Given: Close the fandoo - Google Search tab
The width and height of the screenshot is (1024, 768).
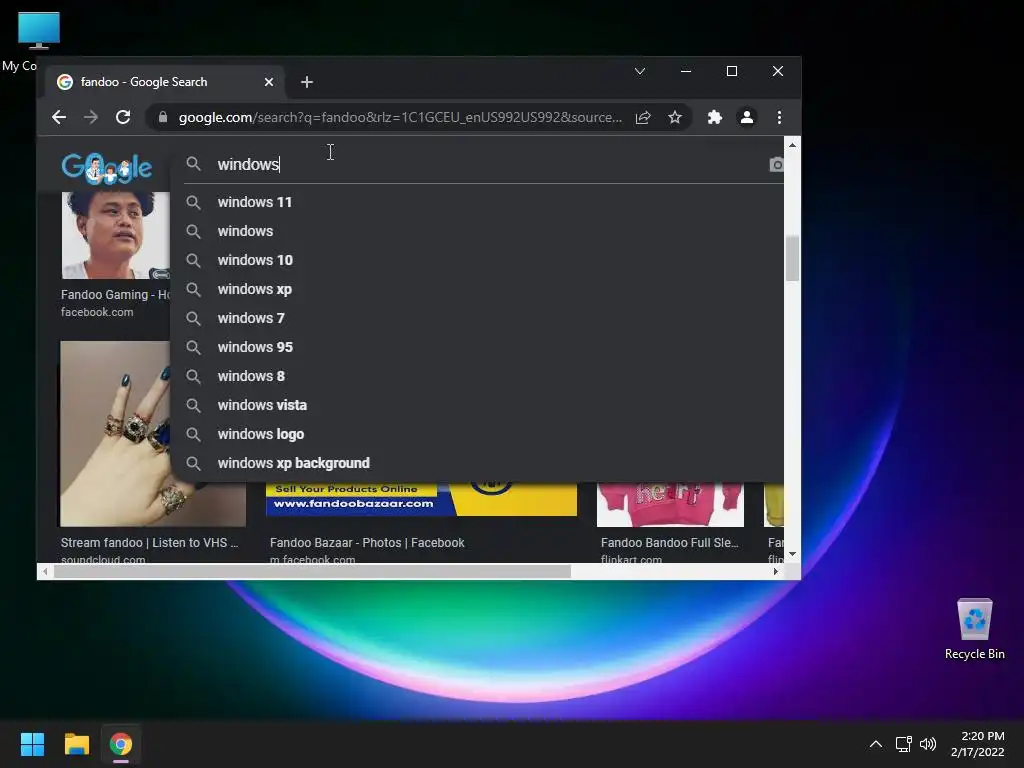Looking at the screenshot, I should [269, 82].
